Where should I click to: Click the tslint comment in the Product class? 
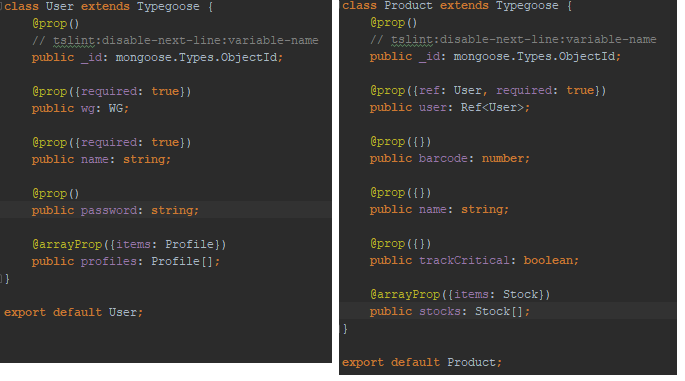pyautogui.click(x=513, y=39)
